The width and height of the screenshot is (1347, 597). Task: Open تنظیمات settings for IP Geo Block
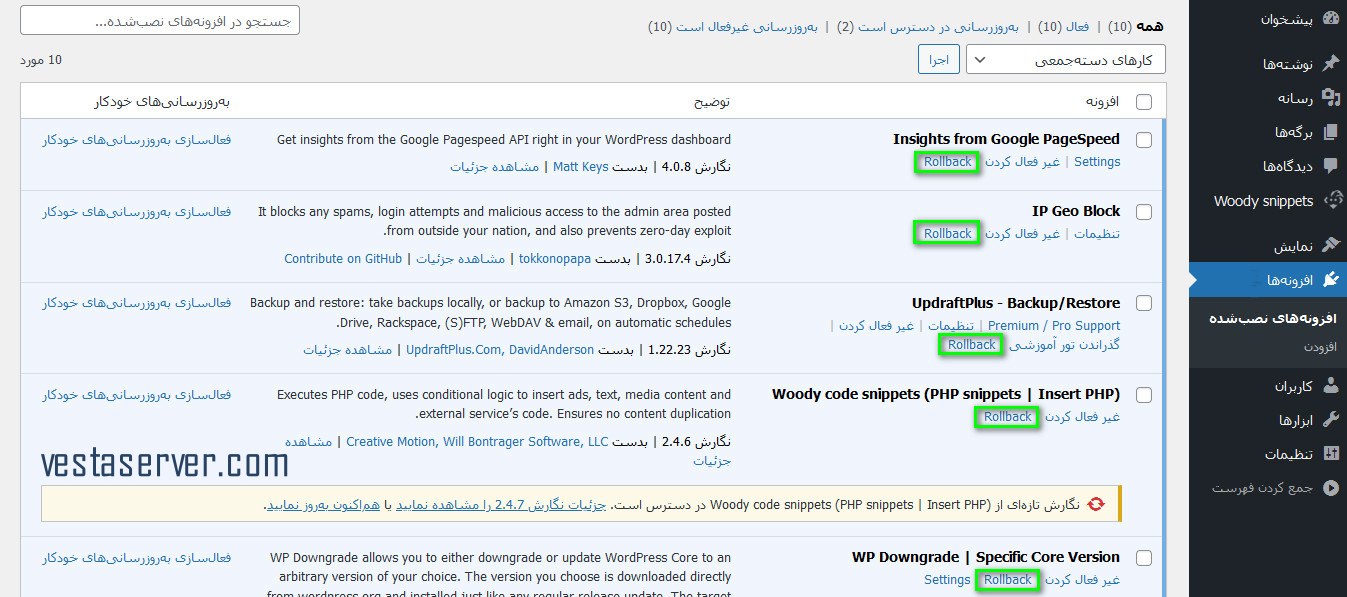(1097, 234)
